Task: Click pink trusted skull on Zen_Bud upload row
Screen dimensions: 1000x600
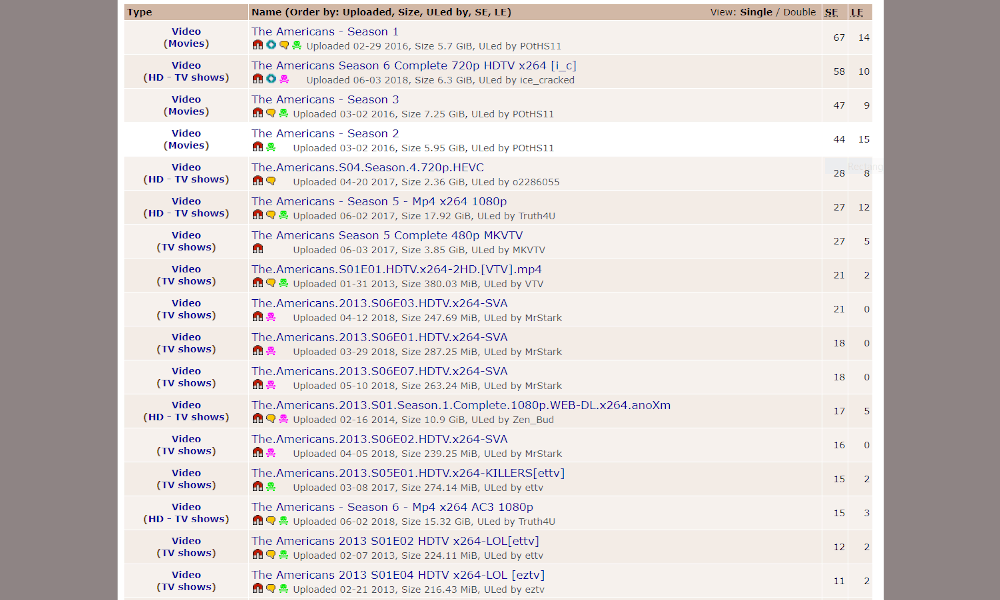Action: 284,418
